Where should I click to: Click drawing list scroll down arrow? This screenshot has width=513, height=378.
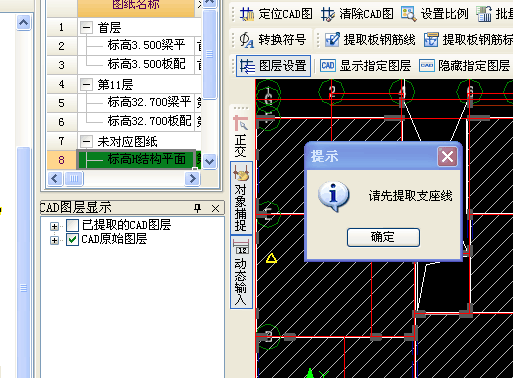(x=210, y=162)
